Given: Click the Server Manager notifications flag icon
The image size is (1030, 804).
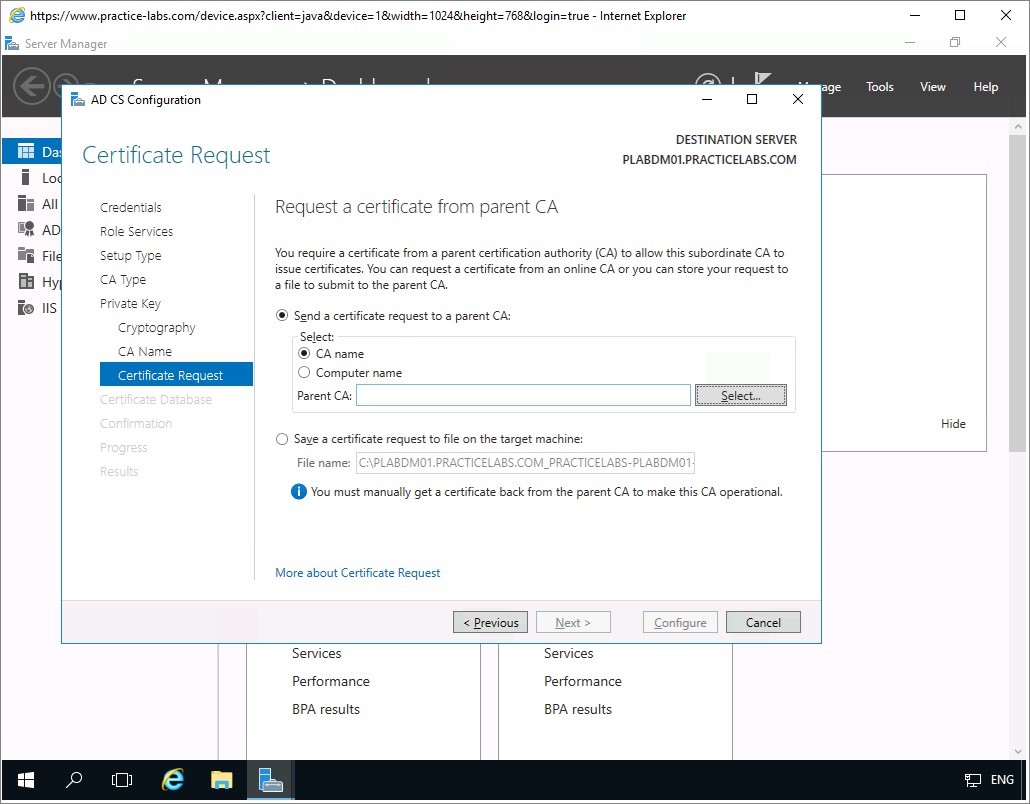Looking at the screenshot, I should [762, 79].
